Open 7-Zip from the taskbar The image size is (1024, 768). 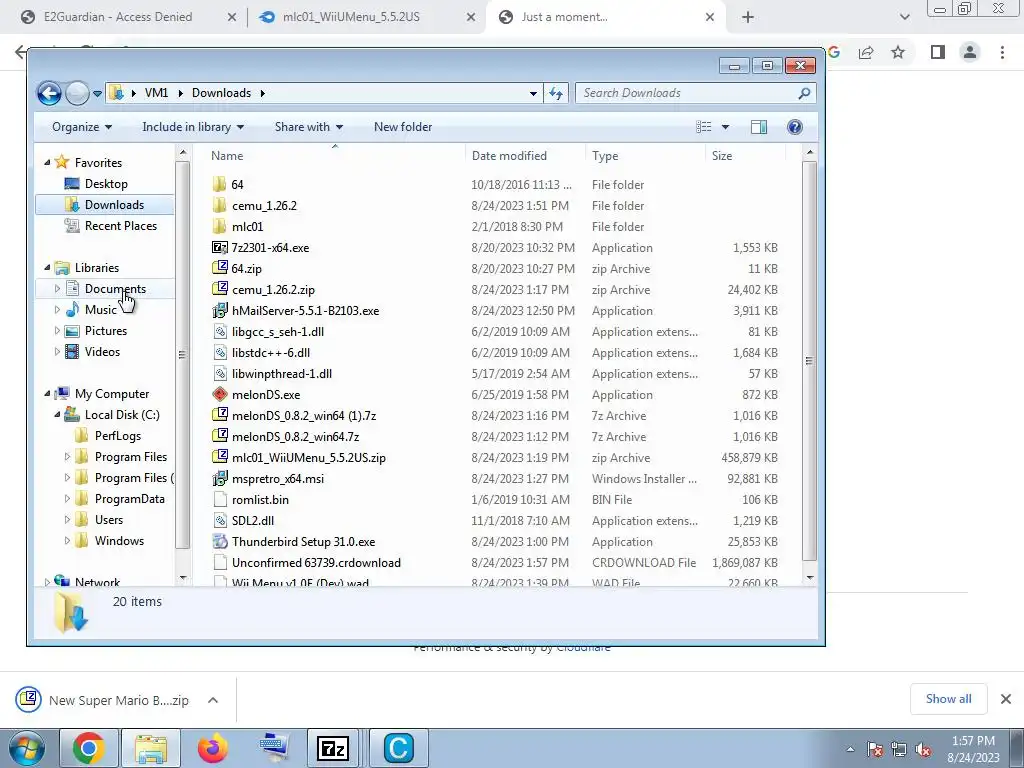tap(332, 748)
